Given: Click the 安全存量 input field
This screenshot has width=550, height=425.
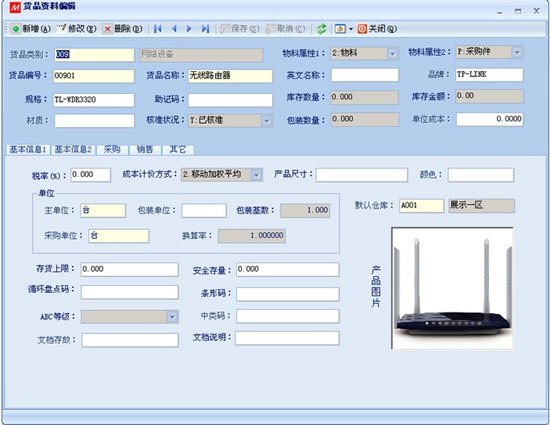Looking at the screenshot, I should click(288, 270).
